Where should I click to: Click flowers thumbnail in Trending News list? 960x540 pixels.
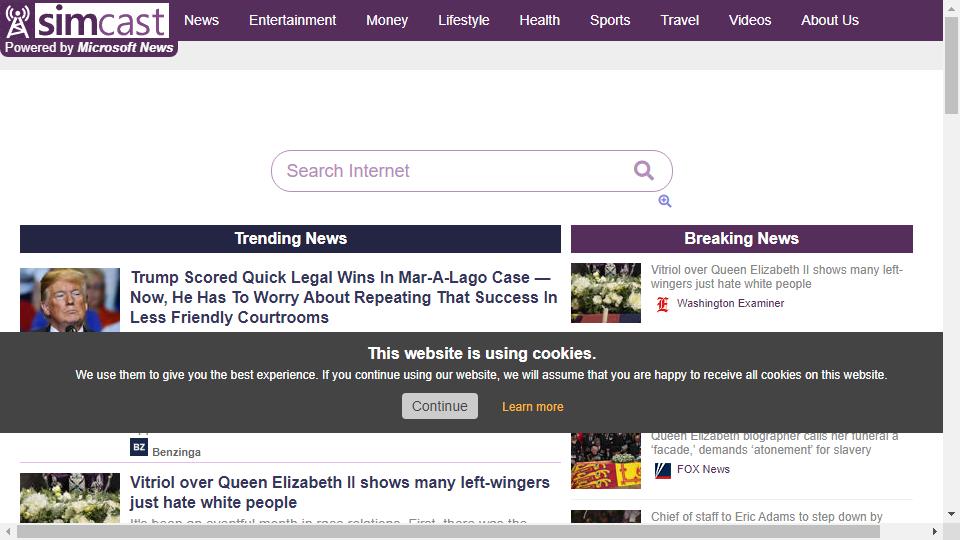coord(70,498)
